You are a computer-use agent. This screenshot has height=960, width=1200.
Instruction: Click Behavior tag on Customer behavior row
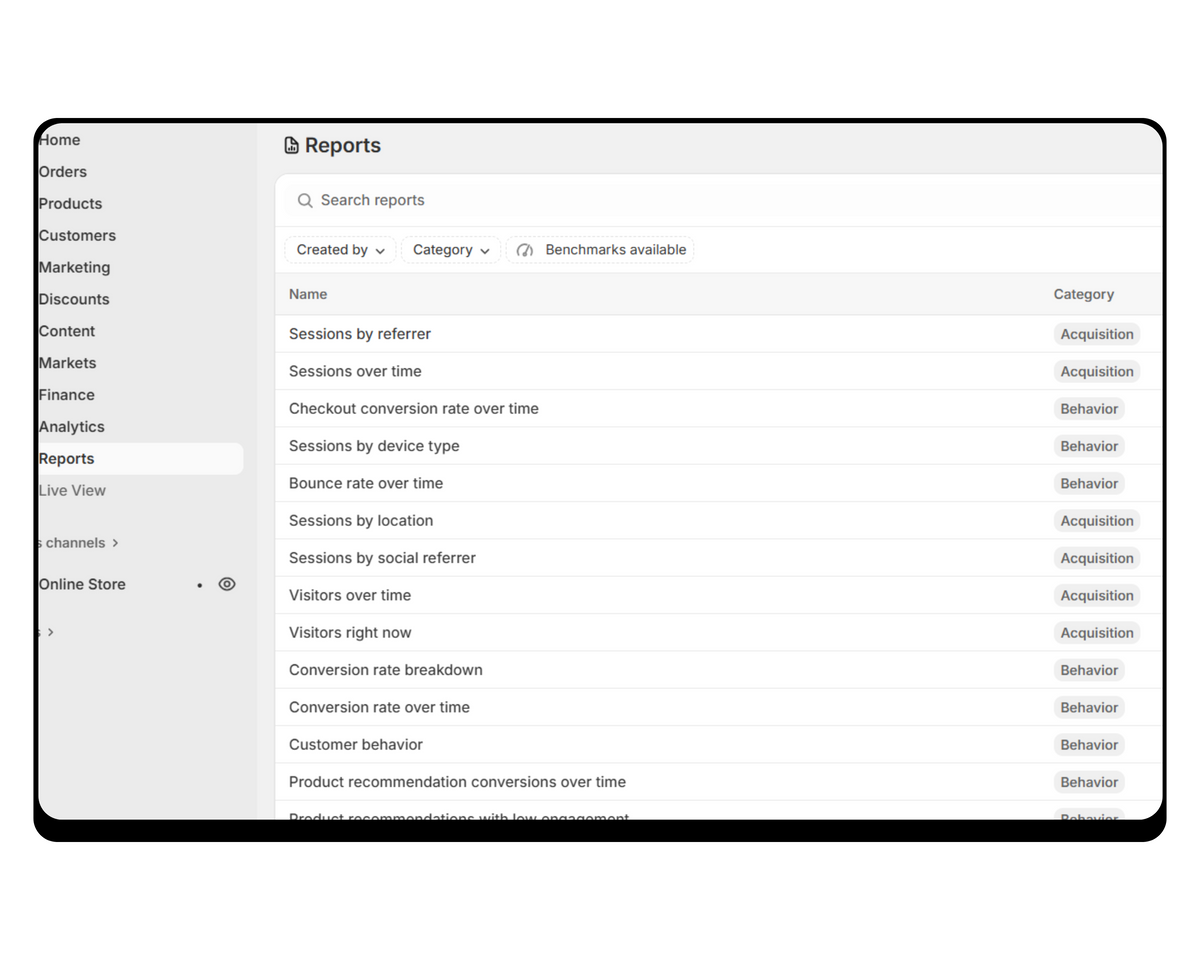(1089, 745)
